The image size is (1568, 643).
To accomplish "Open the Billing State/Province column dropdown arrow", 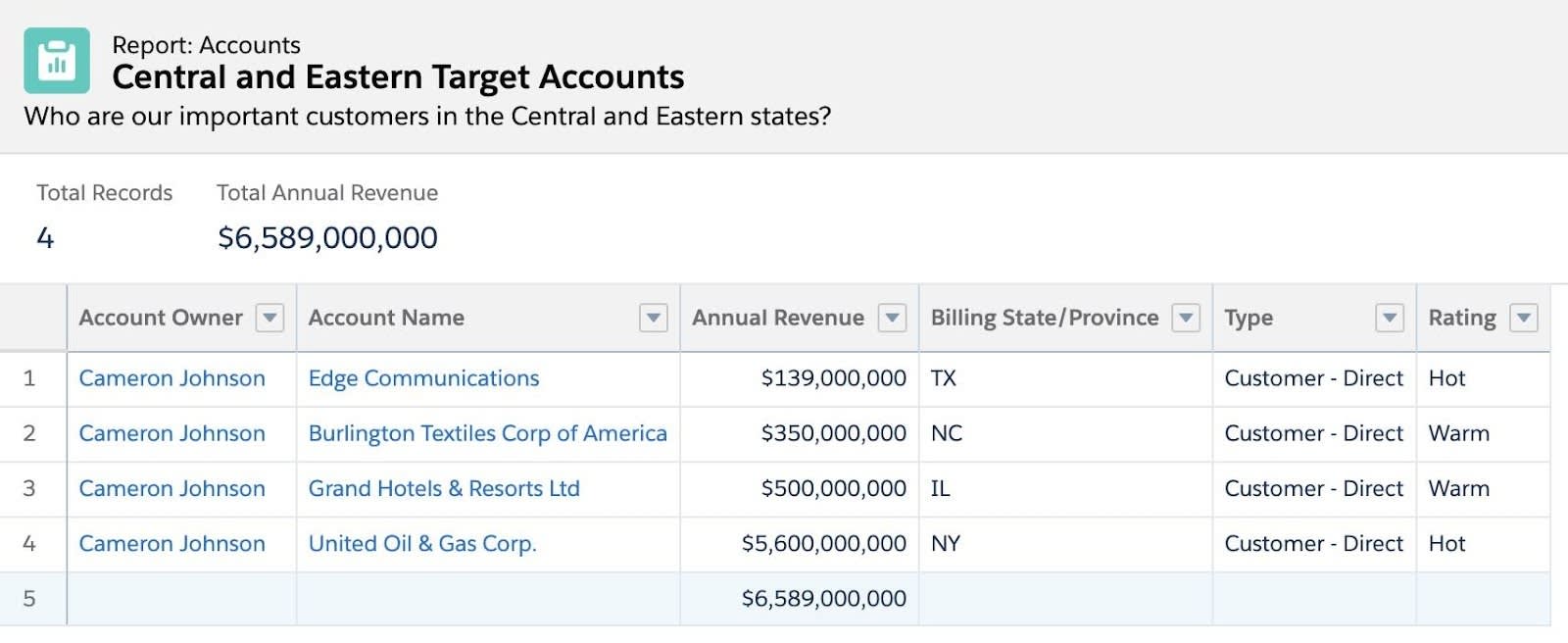I will pyautogui.click(x=1186, y=318).
